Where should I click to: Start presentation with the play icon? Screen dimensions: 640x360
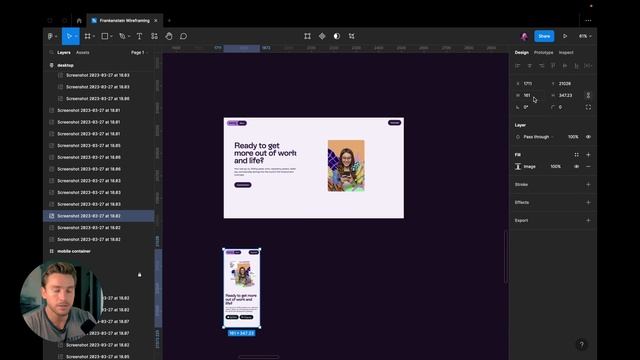pos(565,36)
